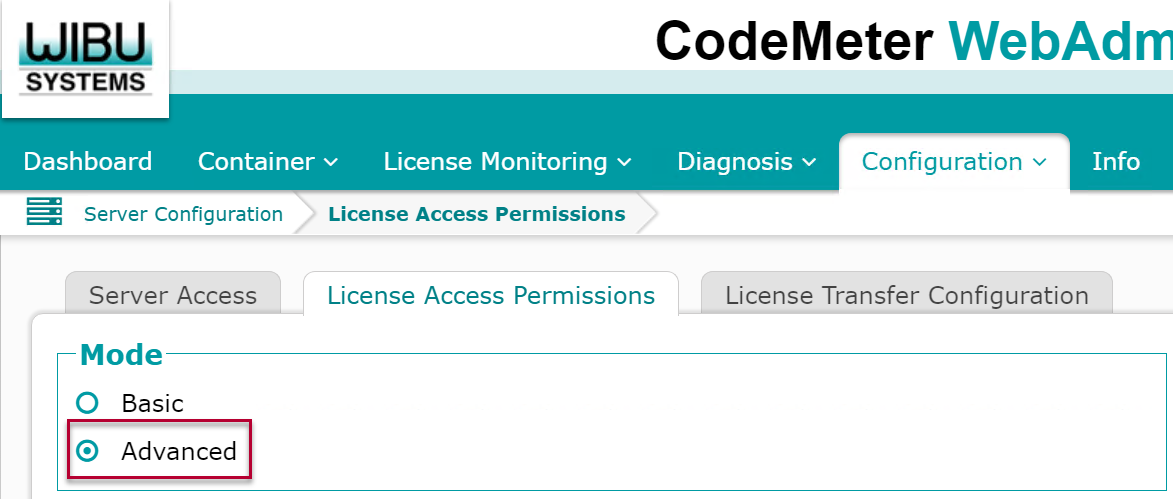Screen dimensions: 1173x499
Task: Click the Basic mode label text
Action: point(153,404)
